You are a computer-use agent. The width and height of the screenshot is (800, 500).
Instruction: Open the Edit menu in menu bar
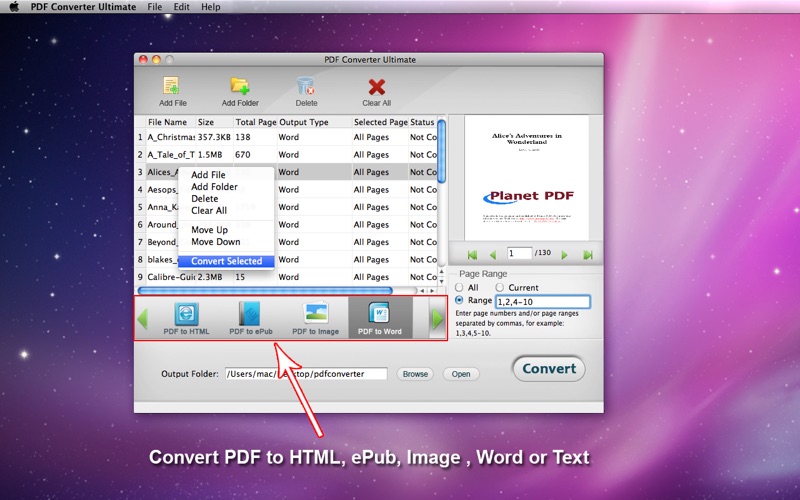181,7
